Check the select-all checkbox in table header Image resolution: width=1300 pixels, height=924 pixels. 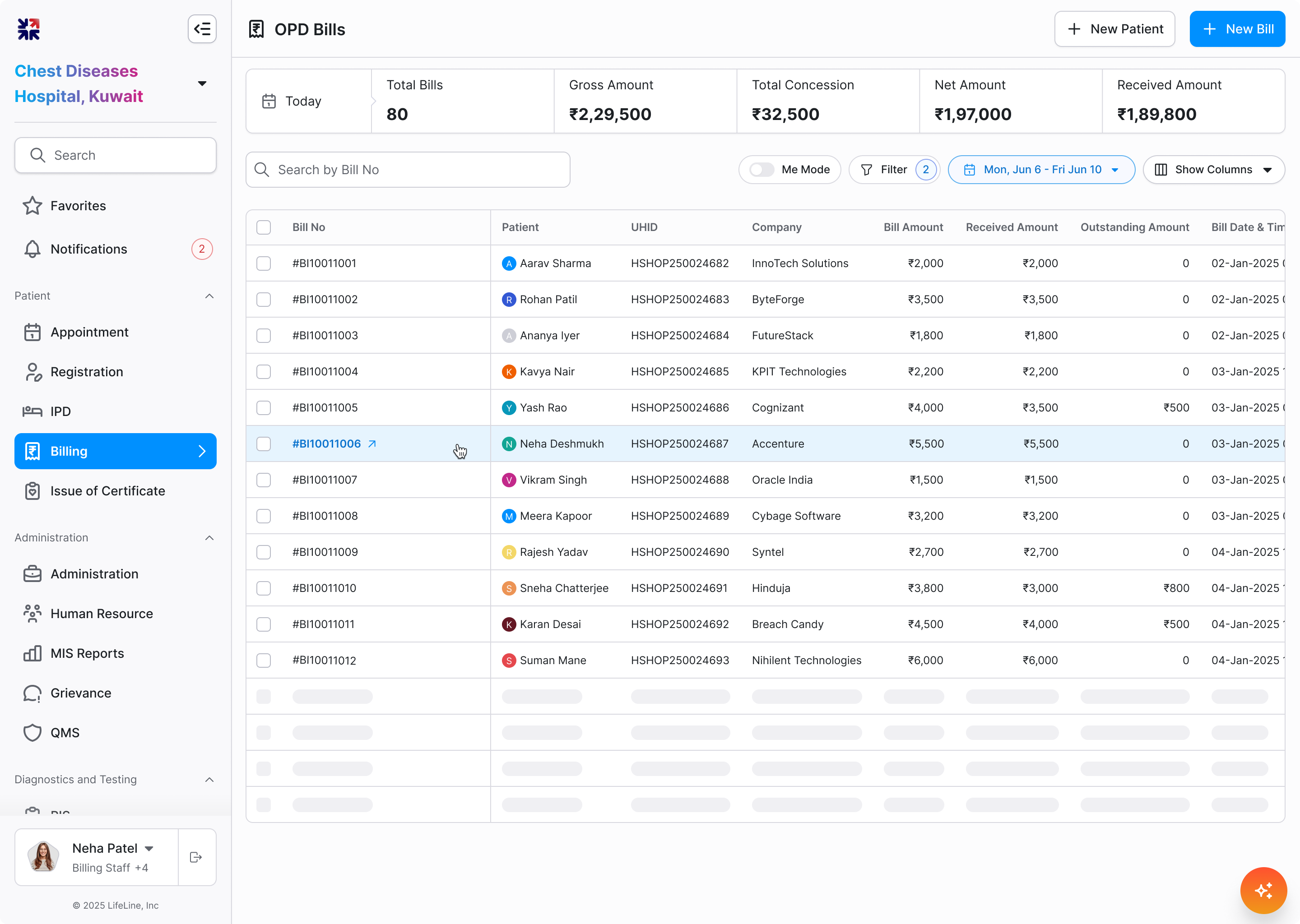coord(264,227)
